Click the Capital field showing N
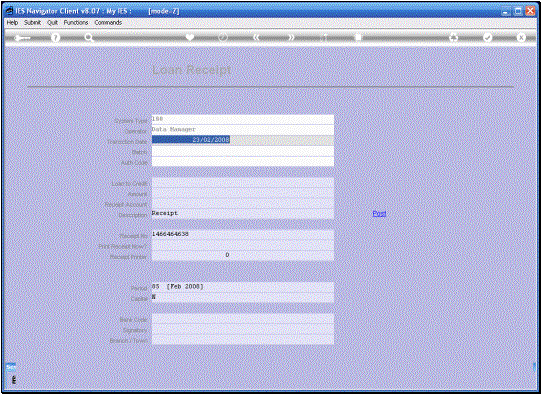This screenshot has width=541, height=394. (x=243, y=297)
